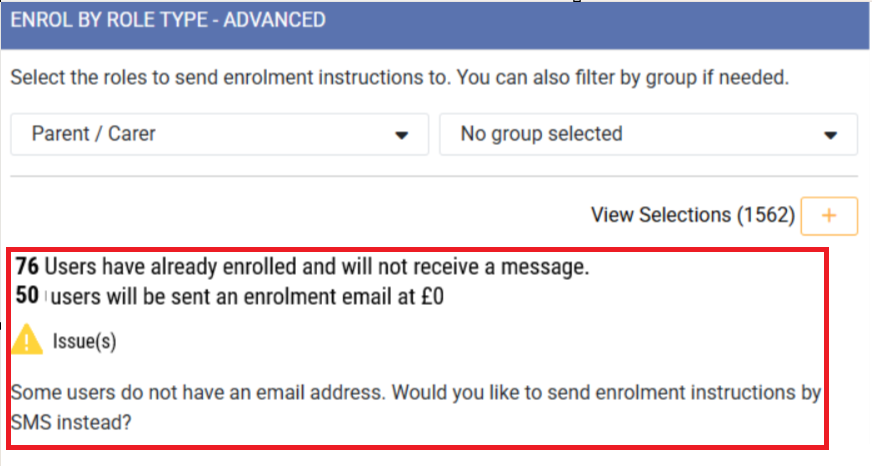Viewport: 872px width, 466px height.
Task: Click the select roles instruction text
Action: pyautogui.click(x=400, y=77)
